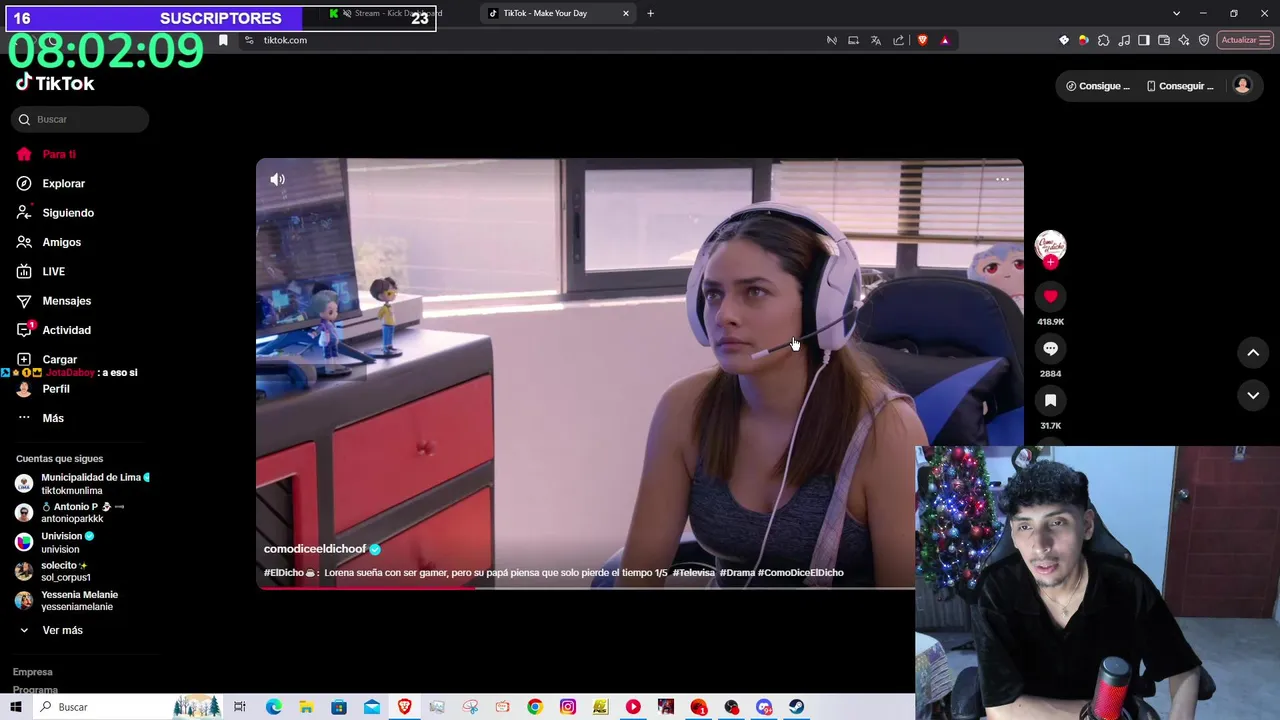Open the #Drama hashtag
The height and width of the screenshot is (720, 1280).
tap(737, 573)
